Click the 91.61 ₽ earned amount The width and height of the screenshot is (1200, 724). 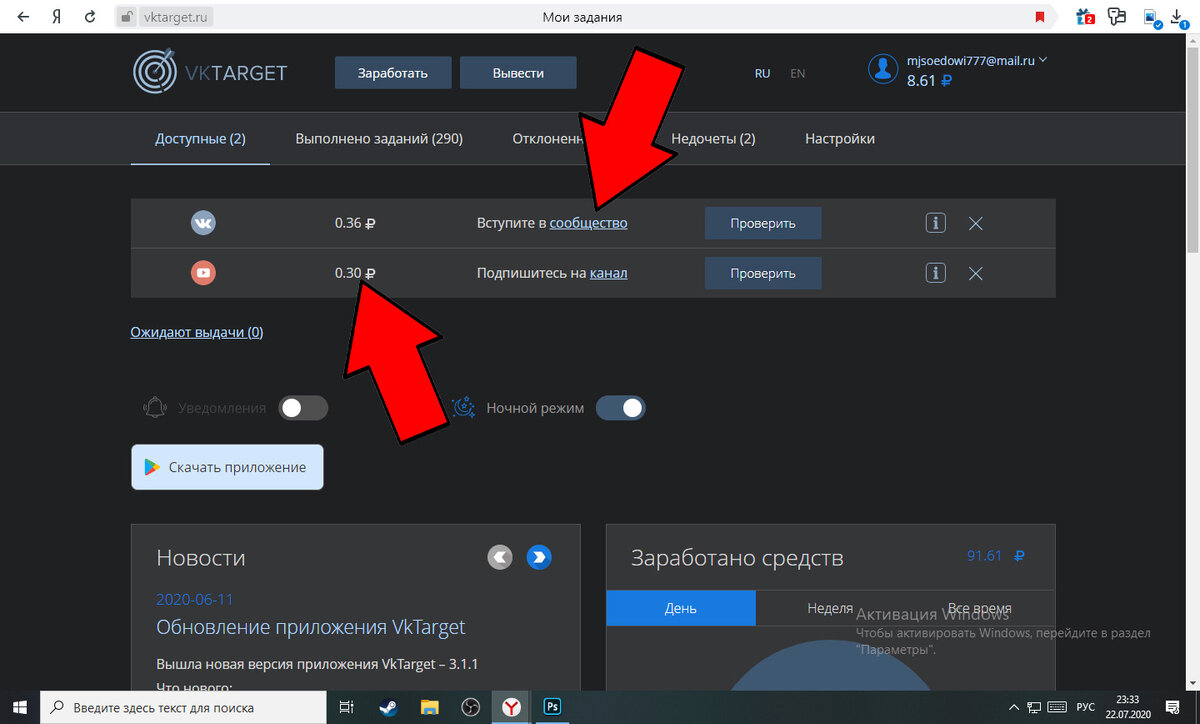[x=996, y=556]
